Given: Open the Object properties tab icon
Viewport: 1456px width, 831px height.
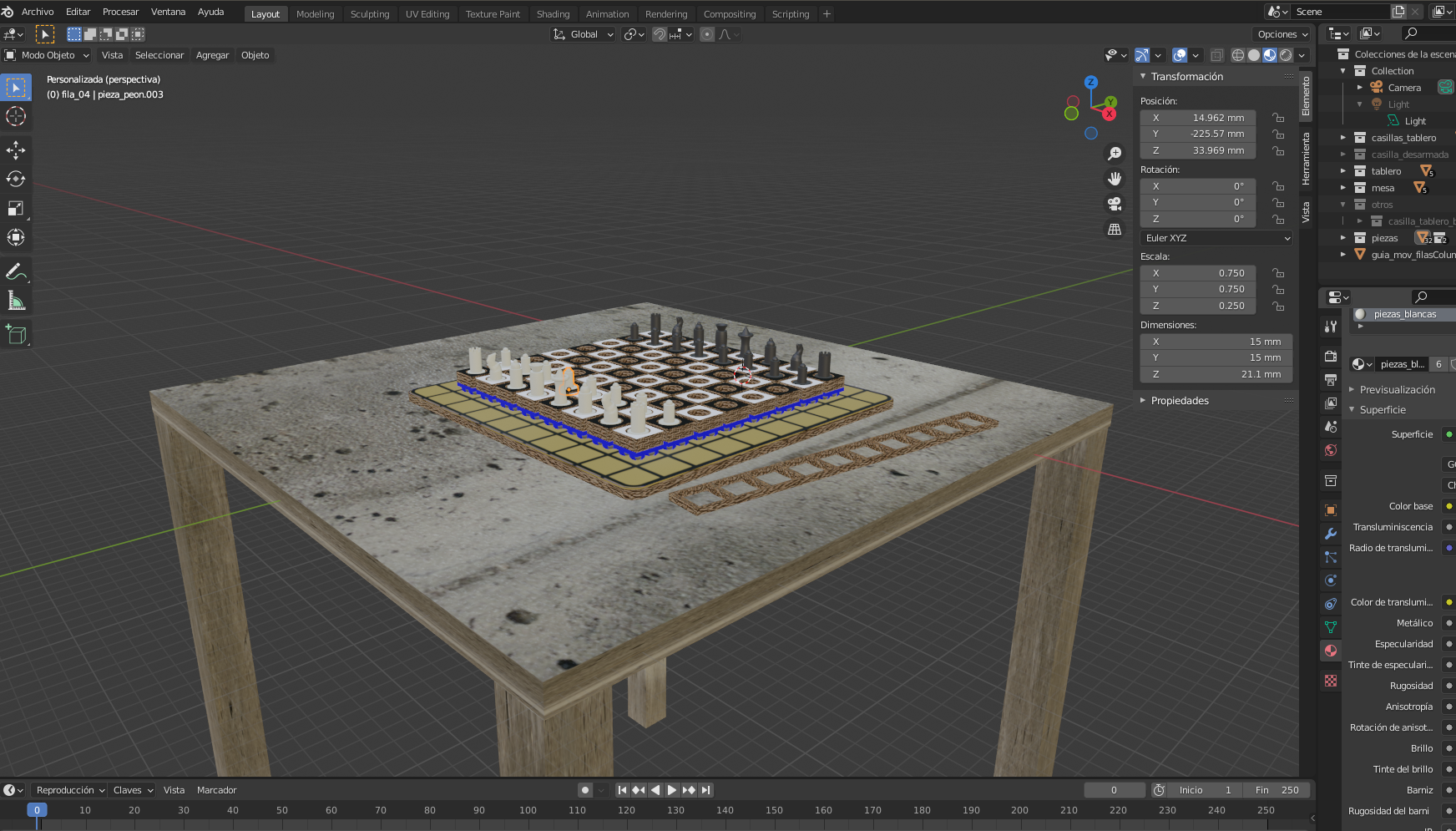Looking at the screenshot, I should click(x=1331, y=510).
